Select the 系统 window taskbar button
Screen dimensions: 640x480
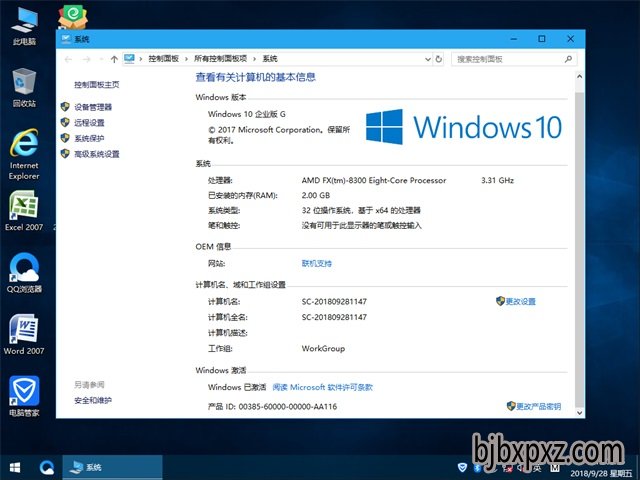[x=112, y=467]
